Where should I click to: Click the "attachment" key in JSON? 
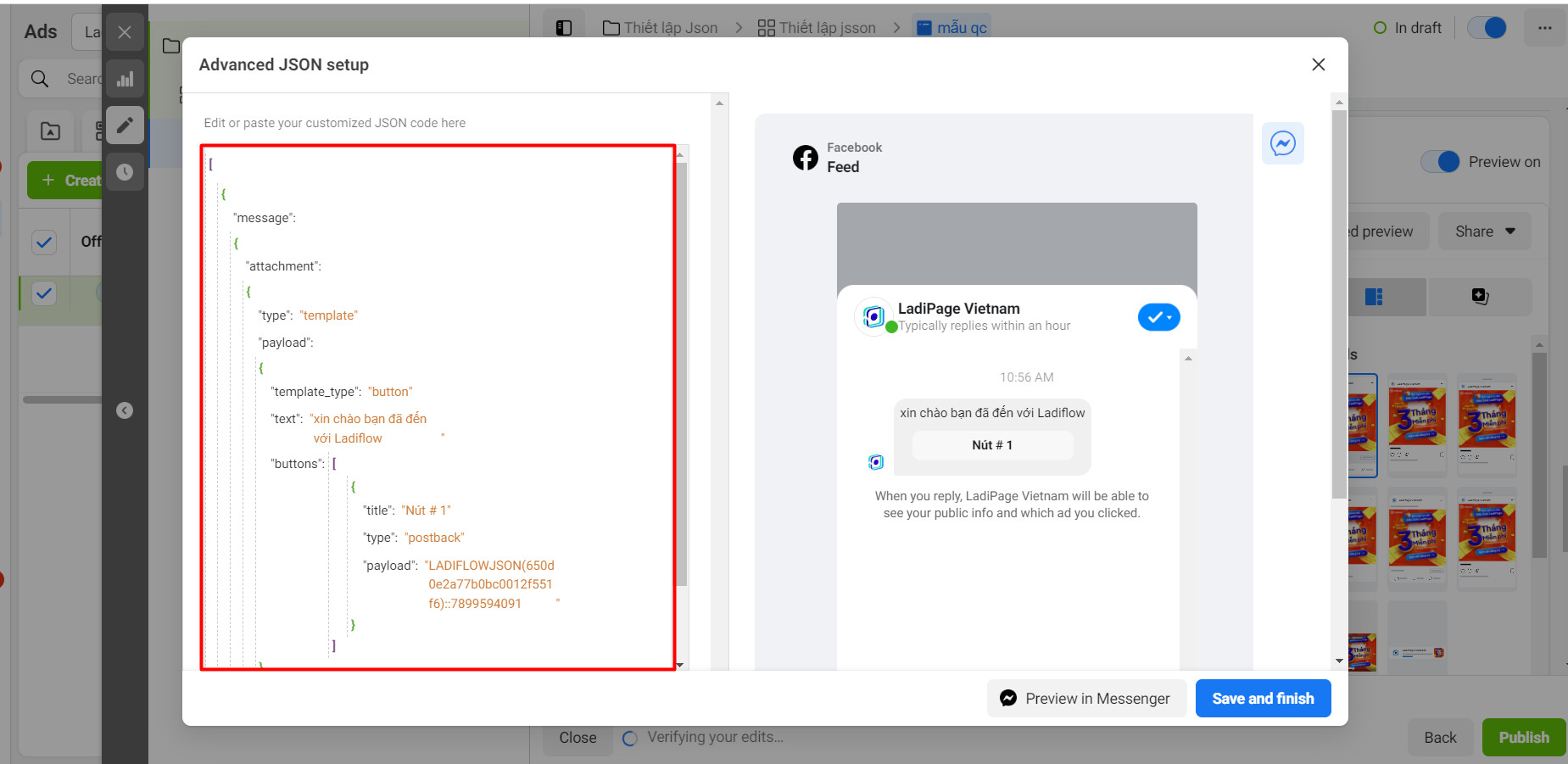[x=283, y=266]
